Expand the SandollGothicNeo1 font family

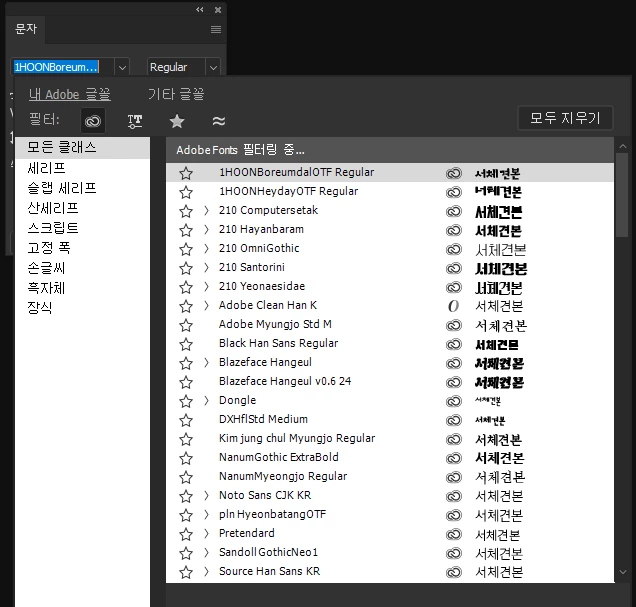coord(206,552)
